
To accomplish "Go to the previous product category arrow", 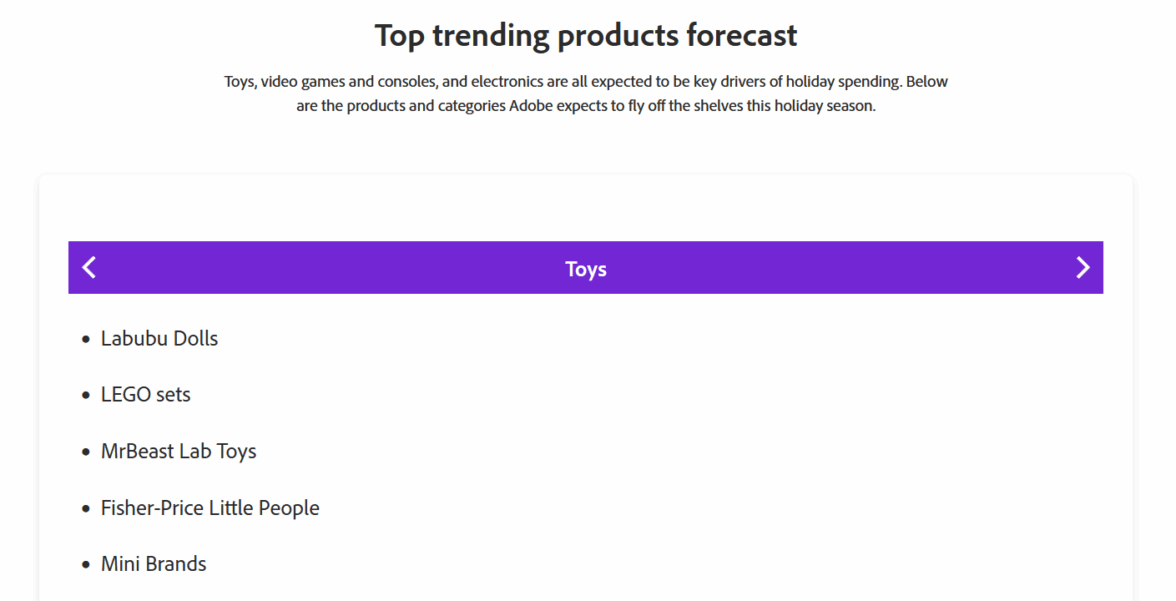I will (x=89, y=267).
